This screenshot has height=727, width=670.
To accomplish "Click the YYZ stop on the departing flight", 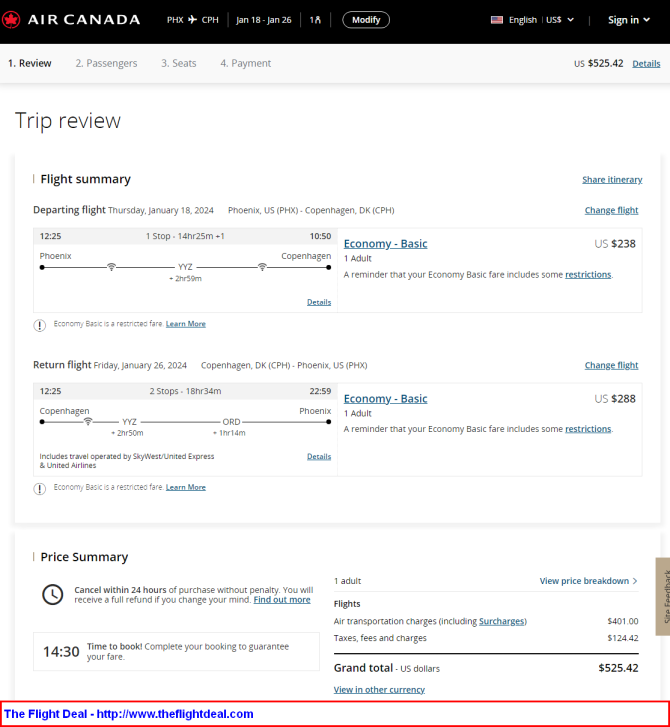I will [185, 267].
